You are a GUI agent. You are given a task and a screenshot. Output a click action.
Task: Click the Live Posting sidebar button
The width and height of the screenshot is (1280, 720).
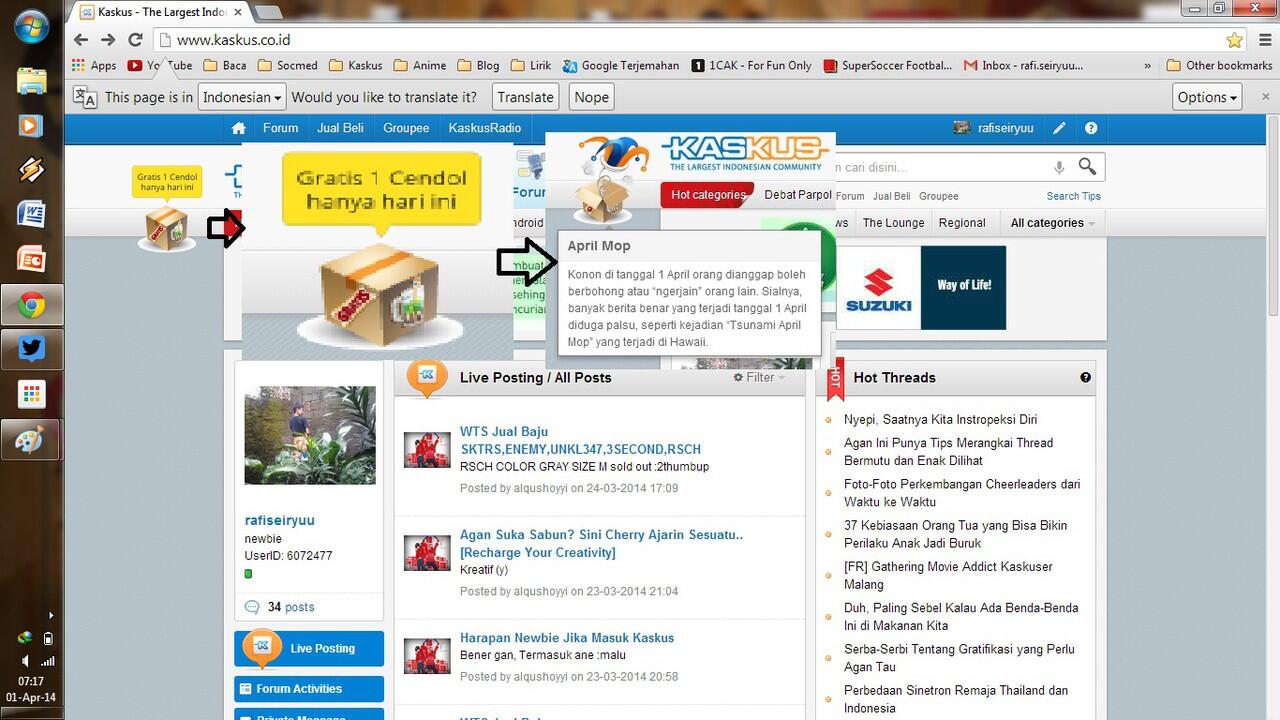pos(309,648)
